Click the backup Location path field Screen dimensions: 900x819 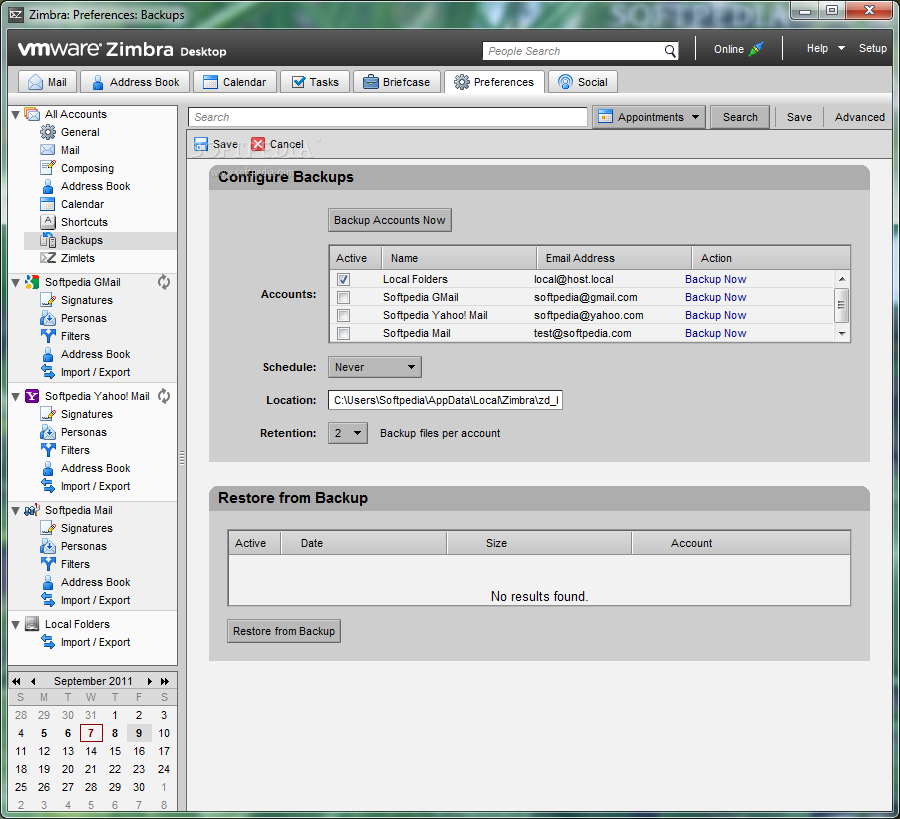click(x=445, y=400)
